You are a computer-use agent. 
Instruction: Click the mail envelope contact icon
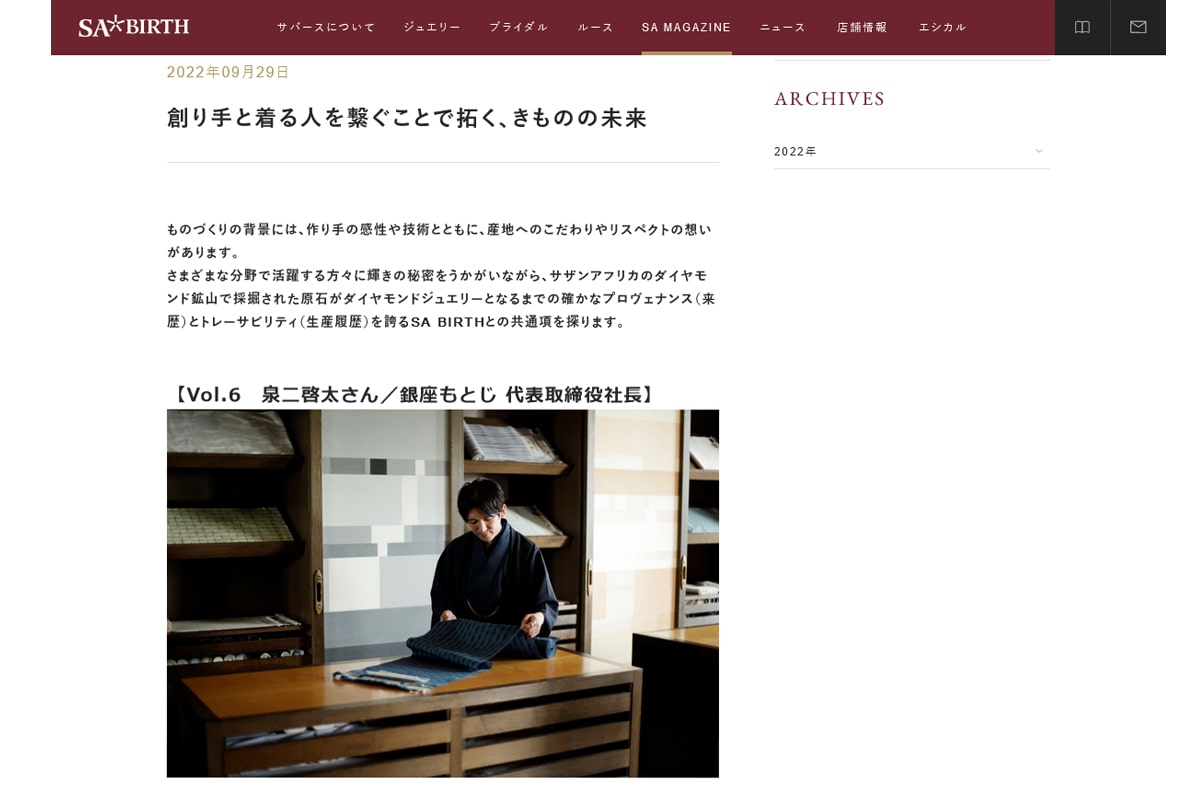tap(1138, 27)
